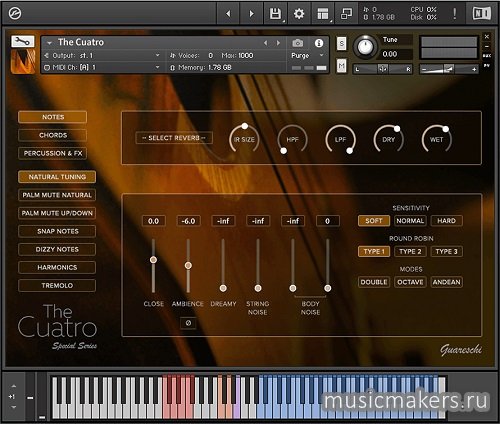The width and height of the screenshot is (500, 424).
Task: Open instrument edit wrench icon
Action: click(23, 41)
